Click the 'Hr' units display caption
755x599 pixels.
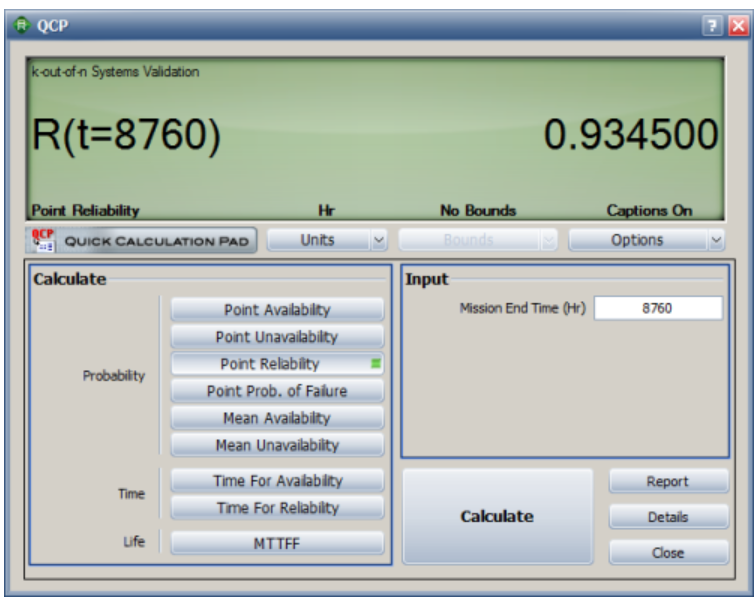(x=326, y=210)
